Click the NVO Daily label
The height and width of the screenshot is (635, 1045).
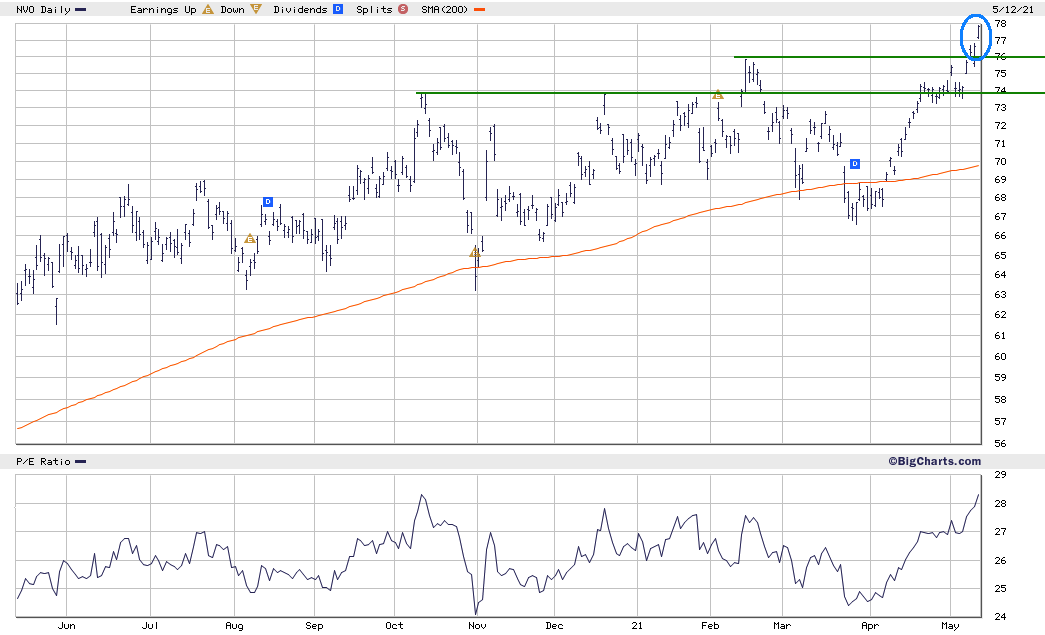point(43,9)
